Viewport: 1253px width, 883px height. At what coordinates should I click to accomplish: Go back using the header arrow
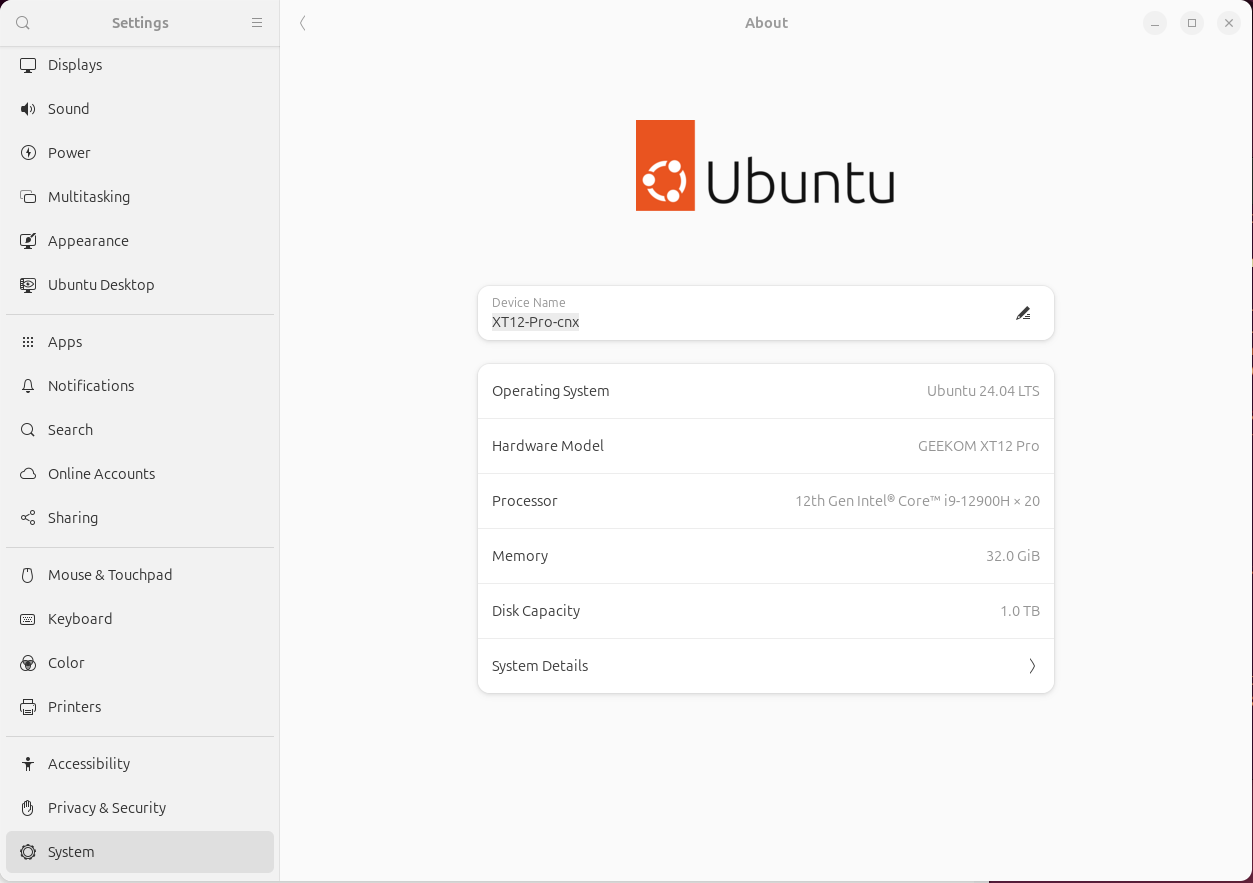click(x=302, y=23)
